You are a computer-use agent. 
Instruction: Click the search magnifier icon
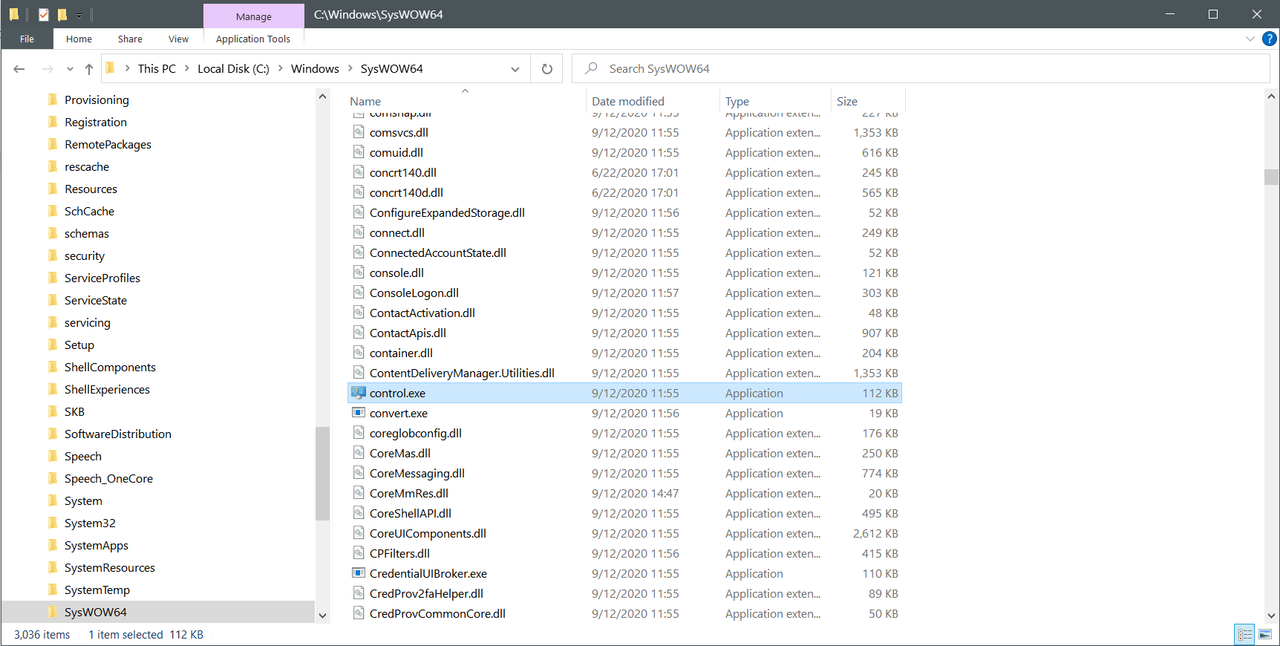coord(591,69)
